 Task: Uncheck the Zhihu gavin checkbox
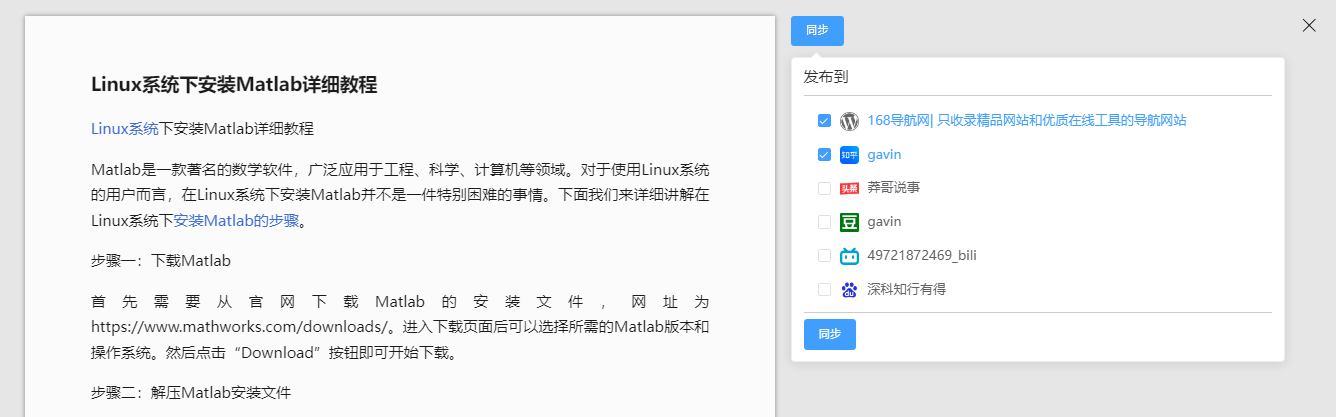pos(824,155)
